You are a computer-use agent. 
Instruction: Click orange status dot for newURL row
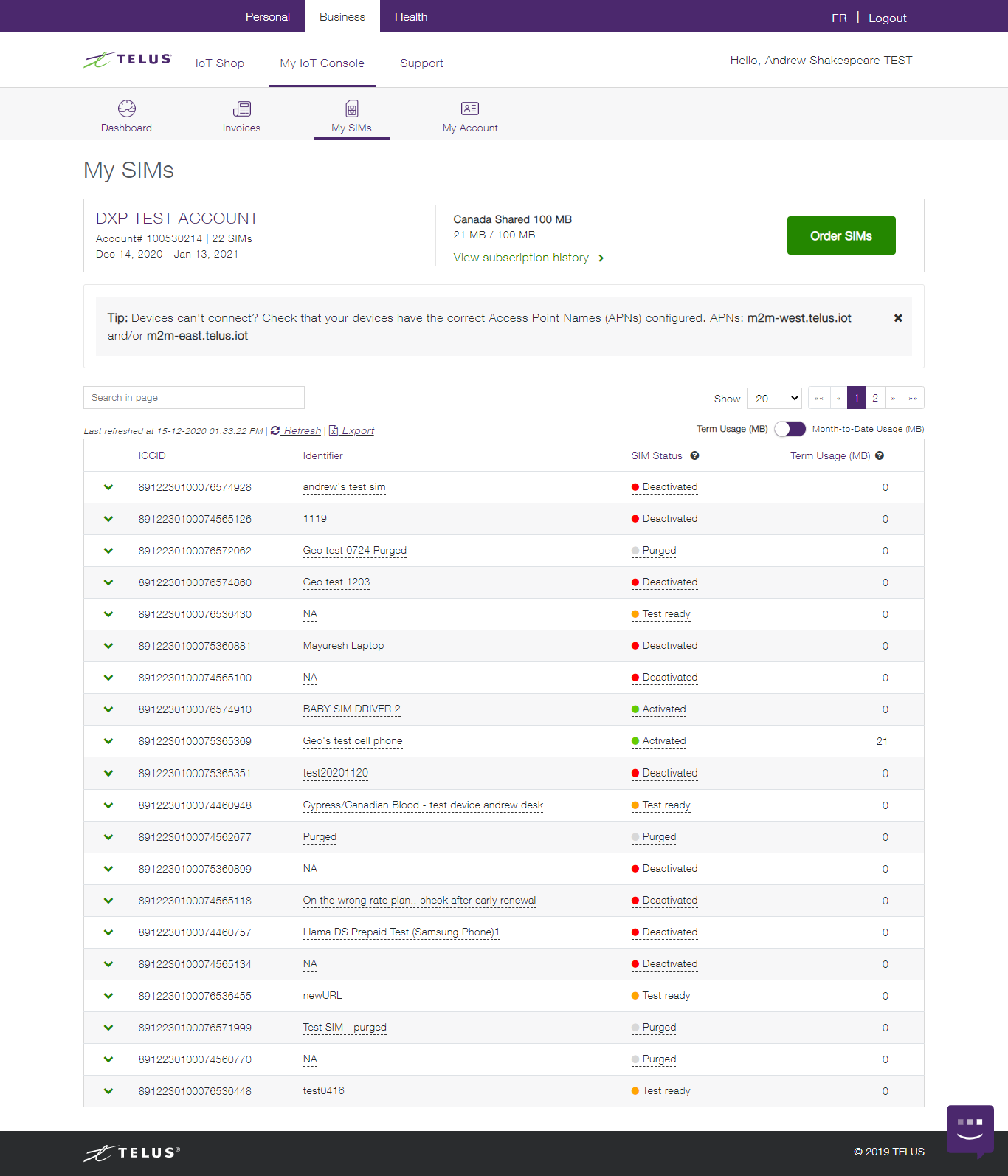point(635,996)
